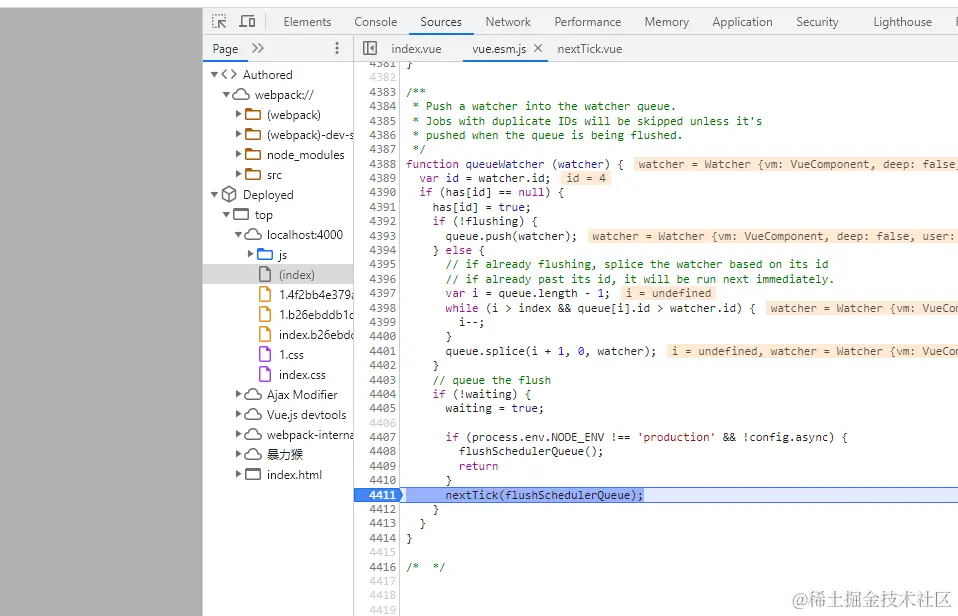Set breakpoint at line number 4393

(x=381, y=236)
